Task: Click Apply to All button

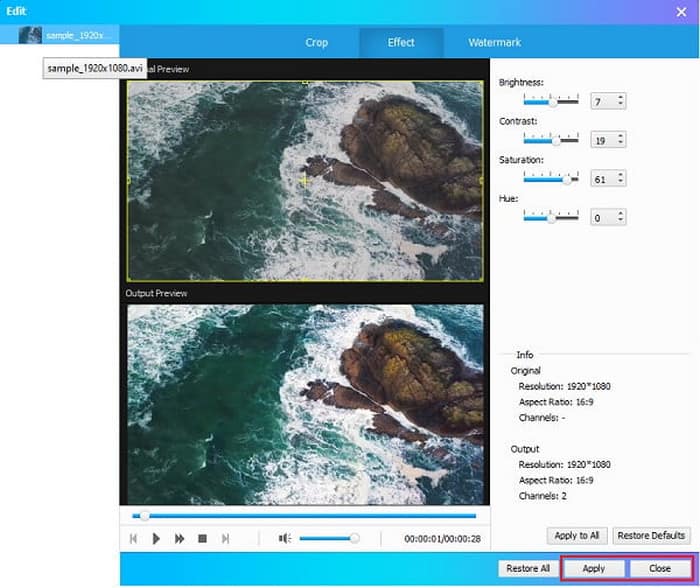Action: click(576, 535)
